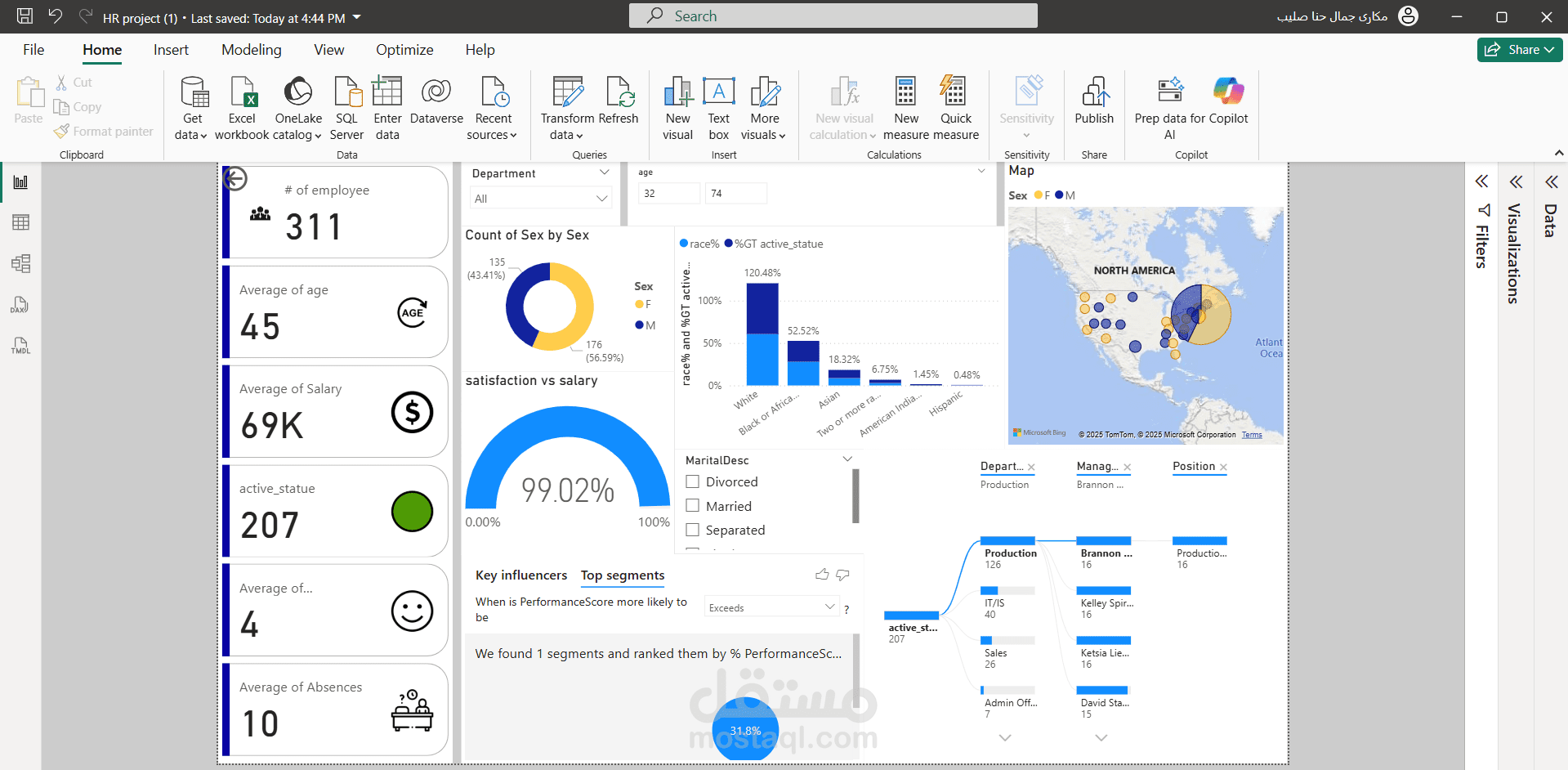Open TMDL view

pos(20,346)
